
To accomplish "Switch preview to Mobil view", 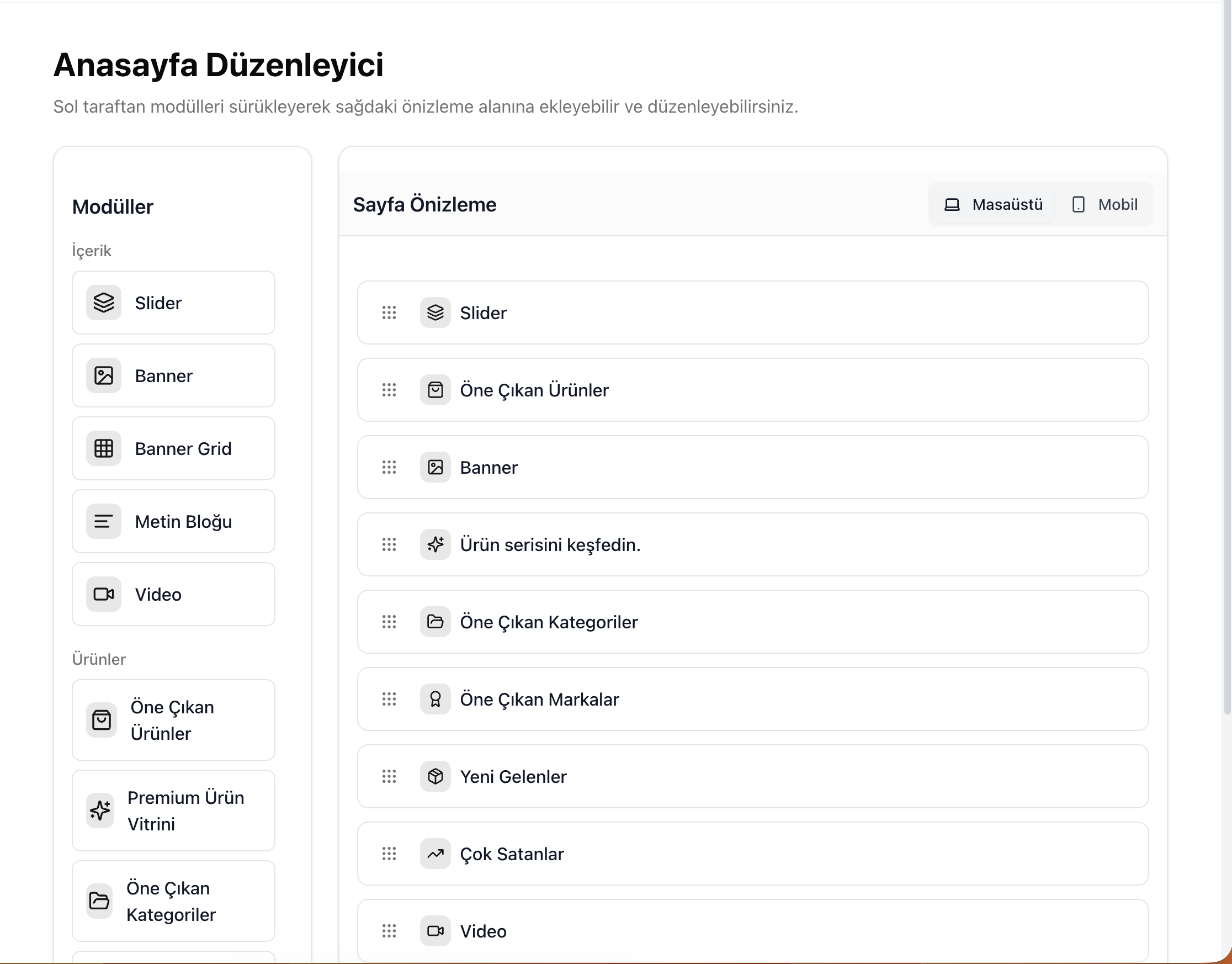I will (x=1104, y=204).
